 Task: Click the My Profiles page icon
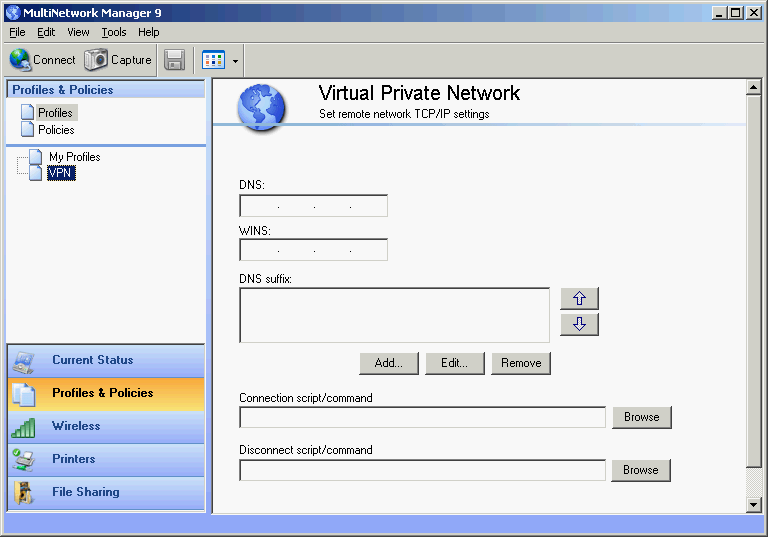[x=35, y=157]
